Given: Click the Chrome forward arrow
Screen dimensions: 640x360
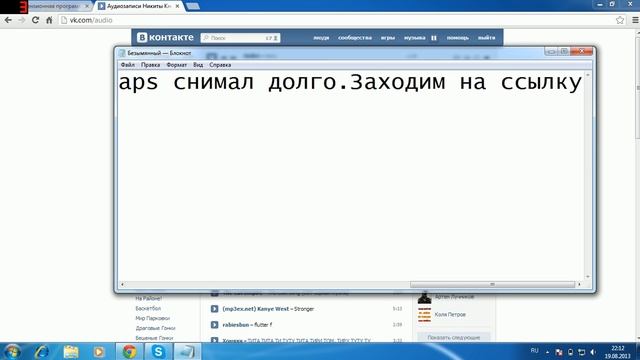Looking at the screenshot, I should coord(22,20).
